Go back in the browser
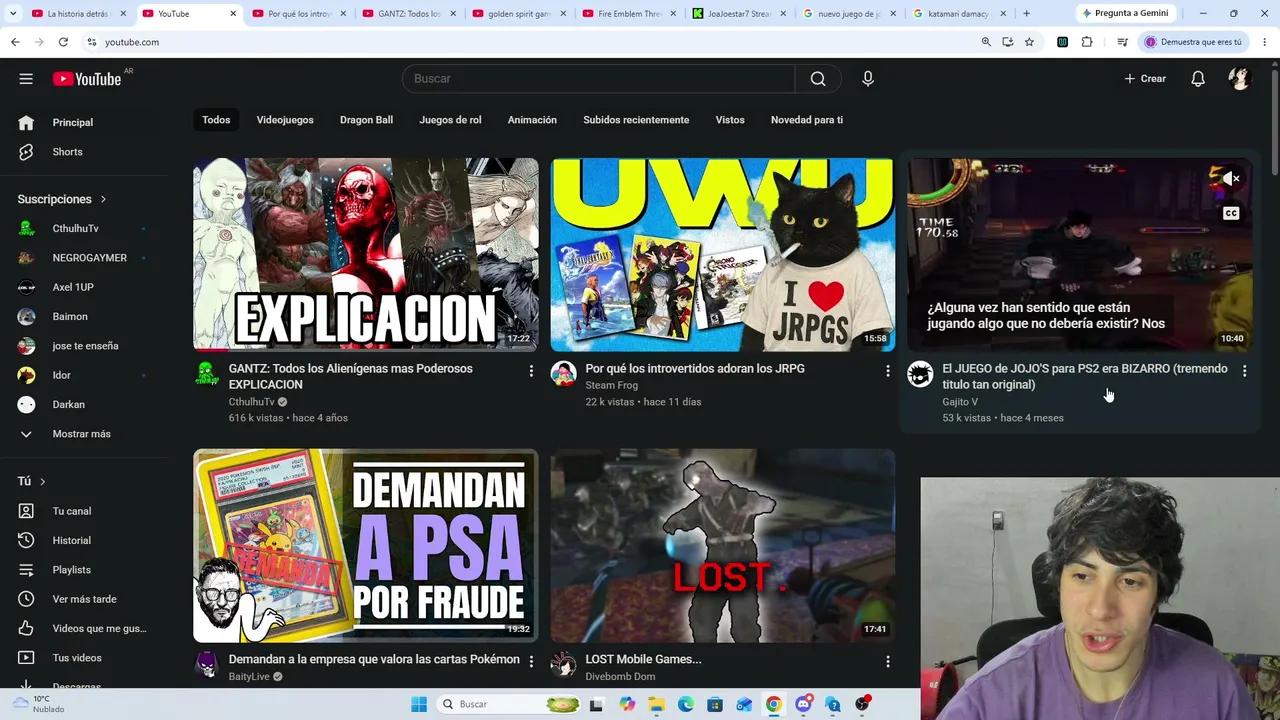Screen dimensions: 1280x720 coord(15,42)
